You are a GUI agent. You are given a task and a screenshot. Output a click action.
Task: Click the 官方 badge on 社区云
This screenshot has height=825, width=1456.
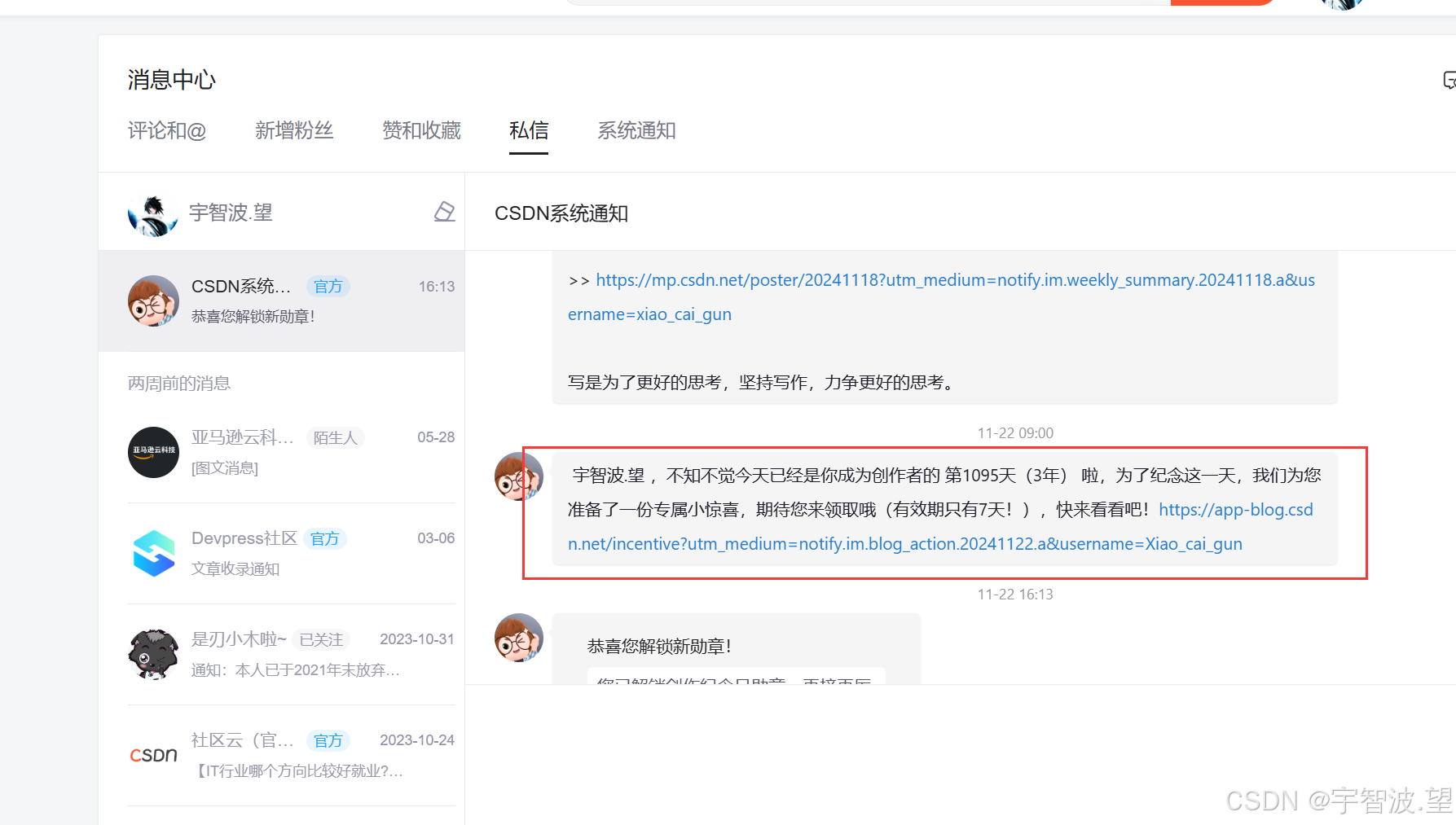328,741
